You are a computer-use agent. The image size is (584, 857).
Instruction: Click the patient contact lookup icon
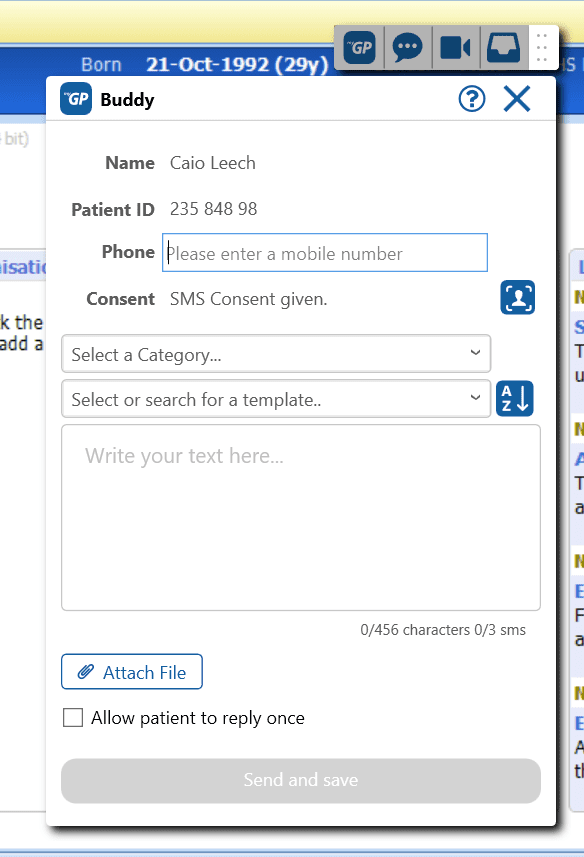[x=517, y=297]
